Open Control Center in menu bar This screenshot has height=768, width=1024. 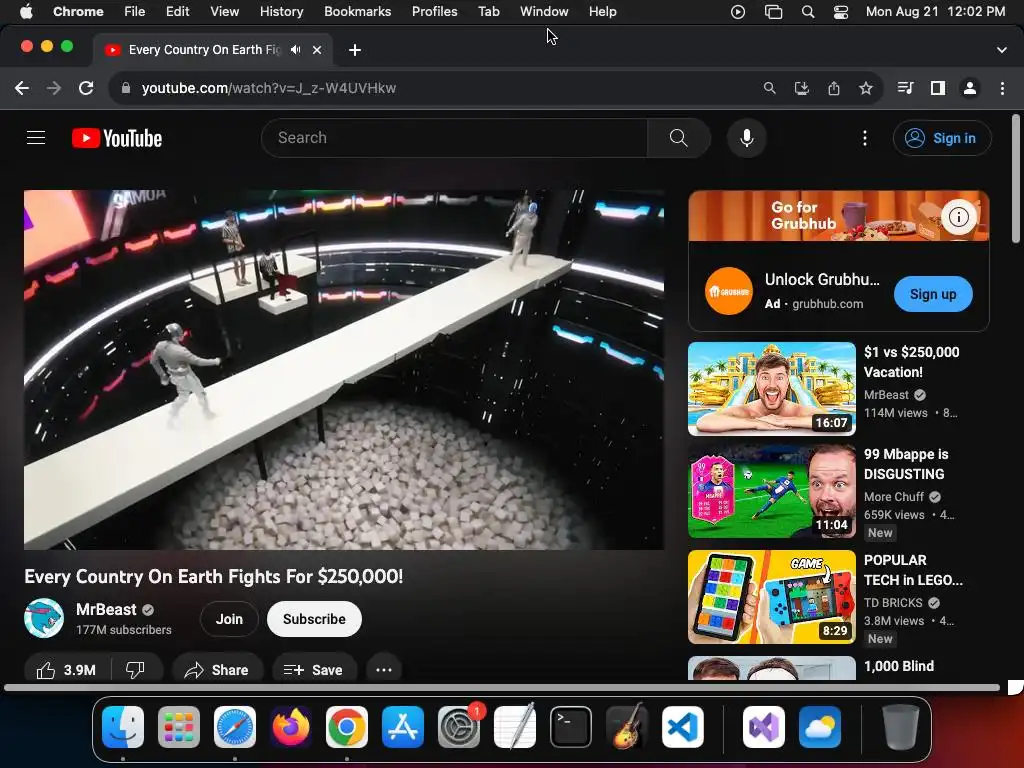click(x=840, y=12)
